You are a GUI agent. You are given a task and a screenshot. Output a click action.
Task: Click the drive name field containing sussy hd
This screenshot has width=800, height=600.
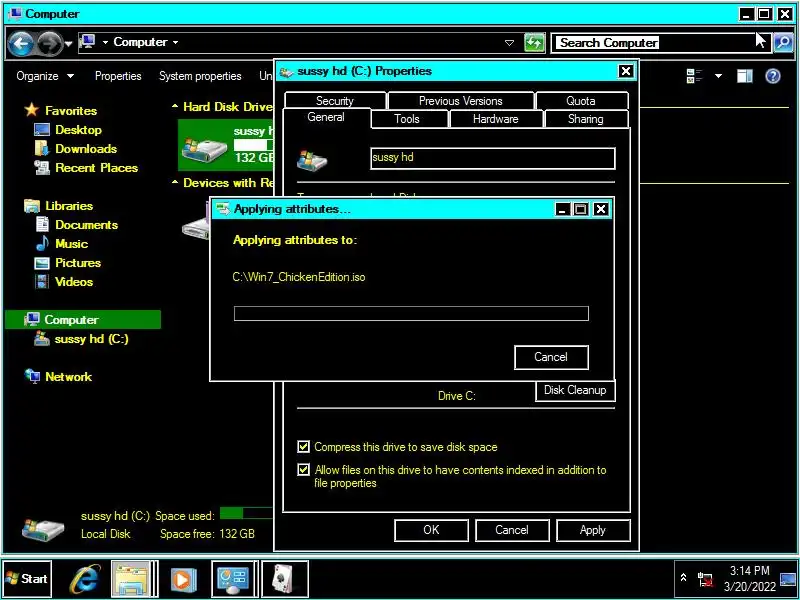pyautogui.click(x=492, y=158)
